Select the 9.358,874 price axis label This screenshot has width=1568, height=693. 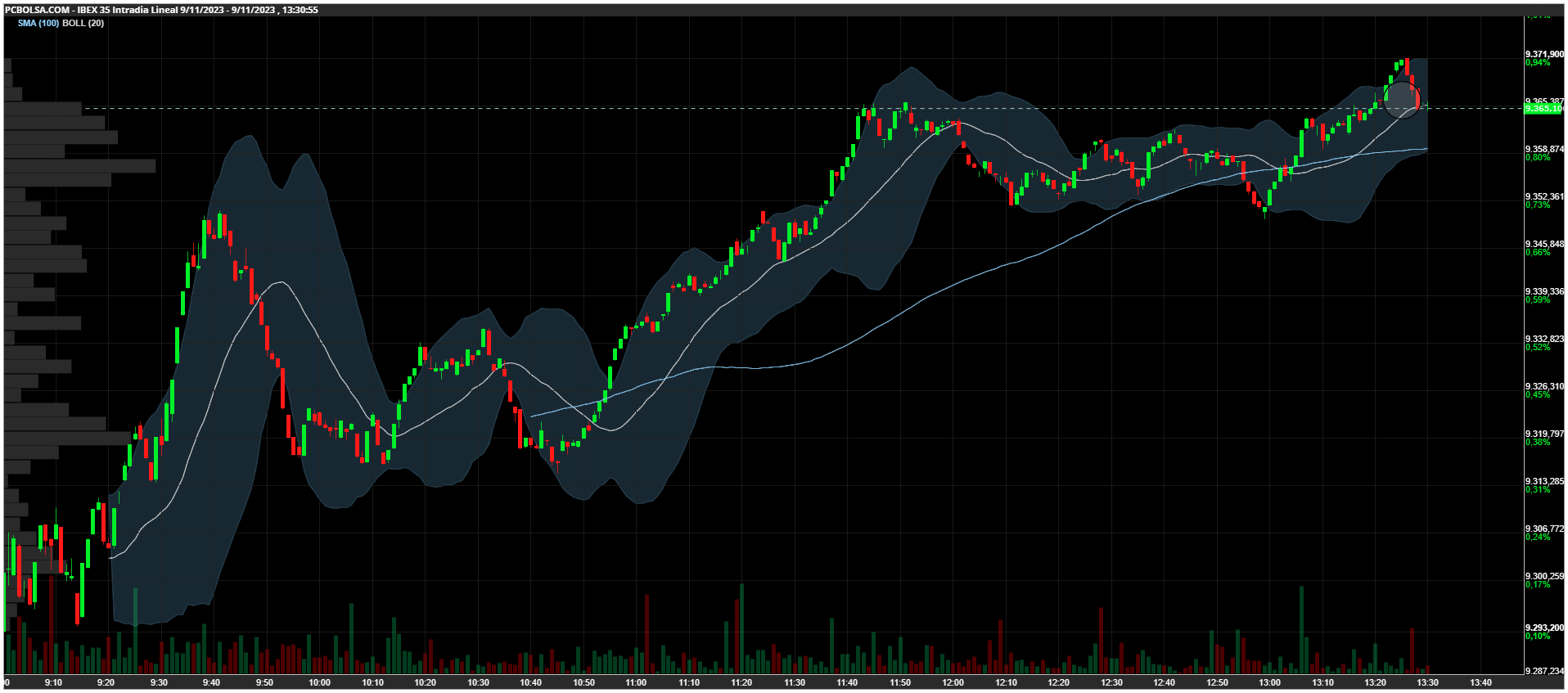coord(1544,149)
